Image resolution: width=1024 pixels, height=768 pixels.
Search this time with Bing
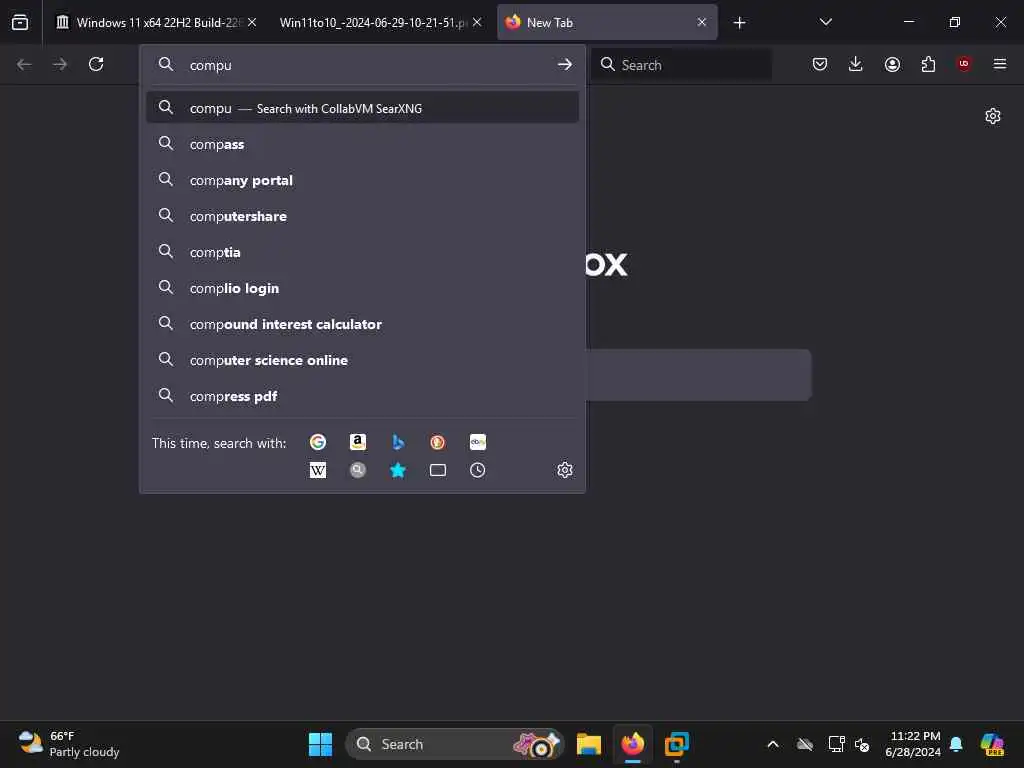398,442
